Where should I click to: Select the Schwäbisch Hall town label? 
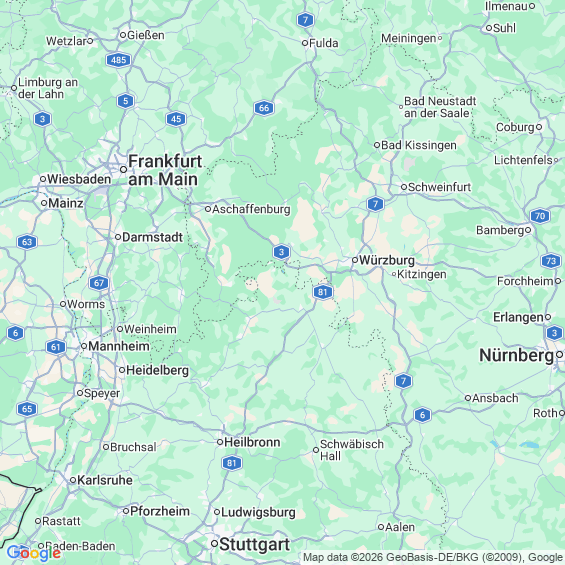point(352,450)
